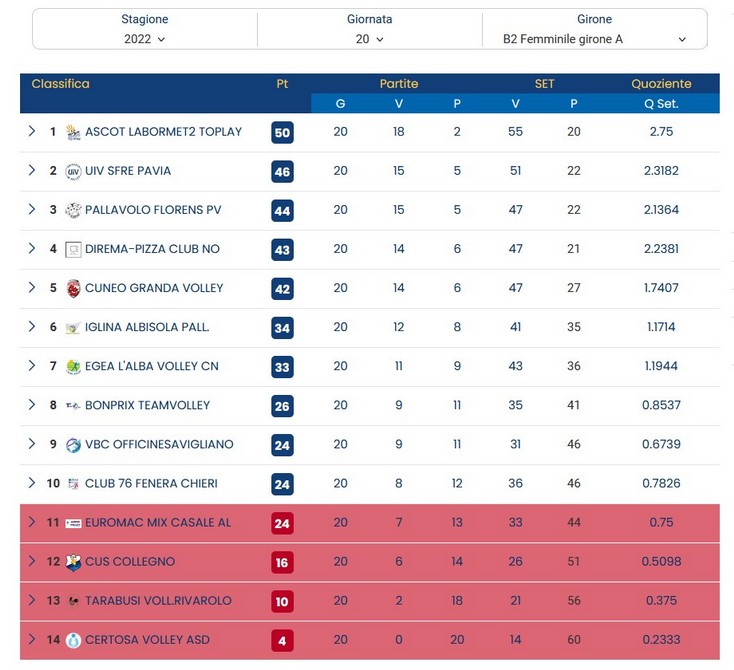
Task: Expand the UIV SFRE Pavia row
Action: point(32,170)
